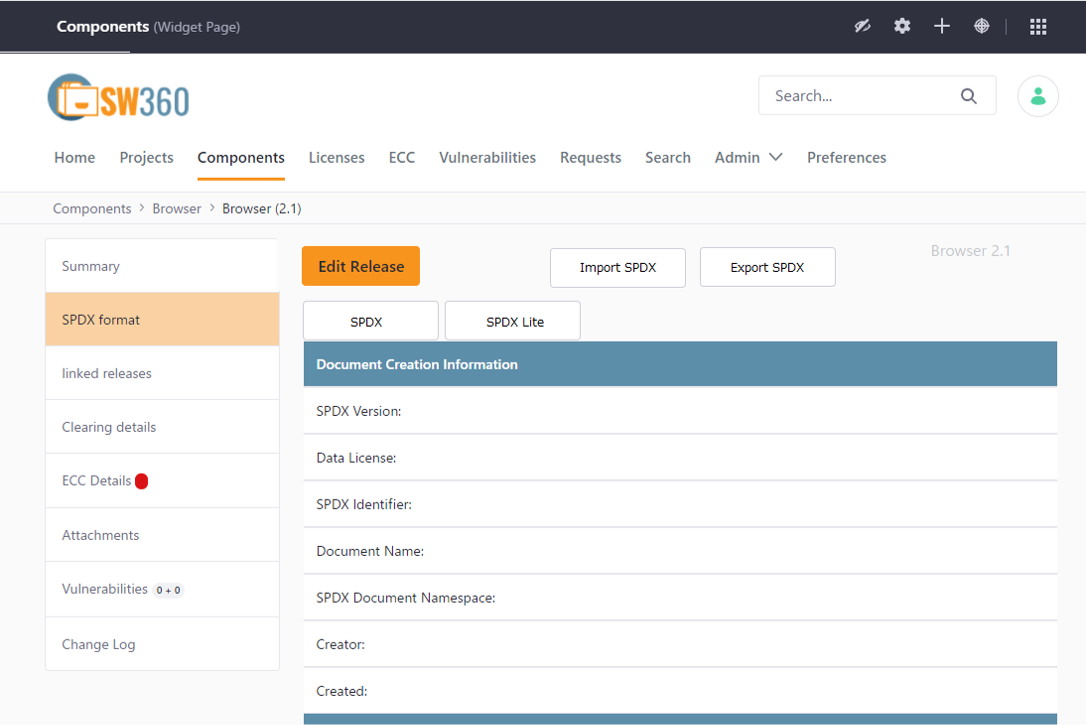Open the Vulnerabilities section showing 0+0
The image size is (1086, 725).
104,589
